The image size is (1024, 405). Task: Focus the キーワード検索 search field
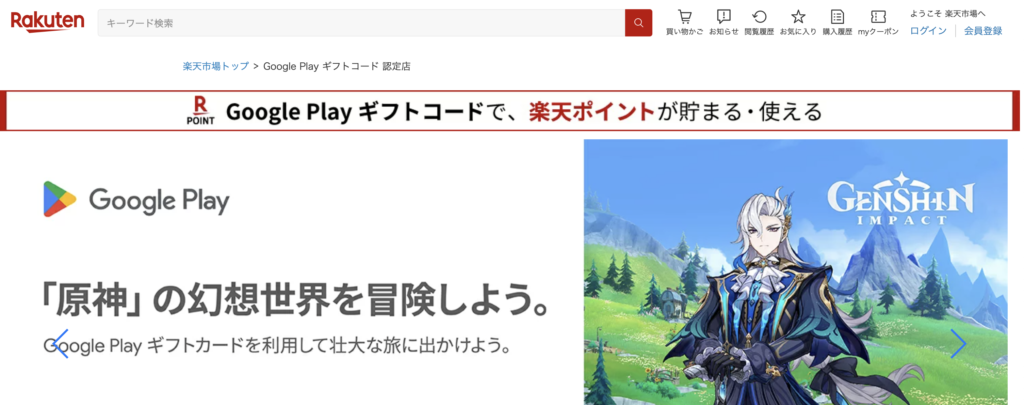(x=360, y=23)
